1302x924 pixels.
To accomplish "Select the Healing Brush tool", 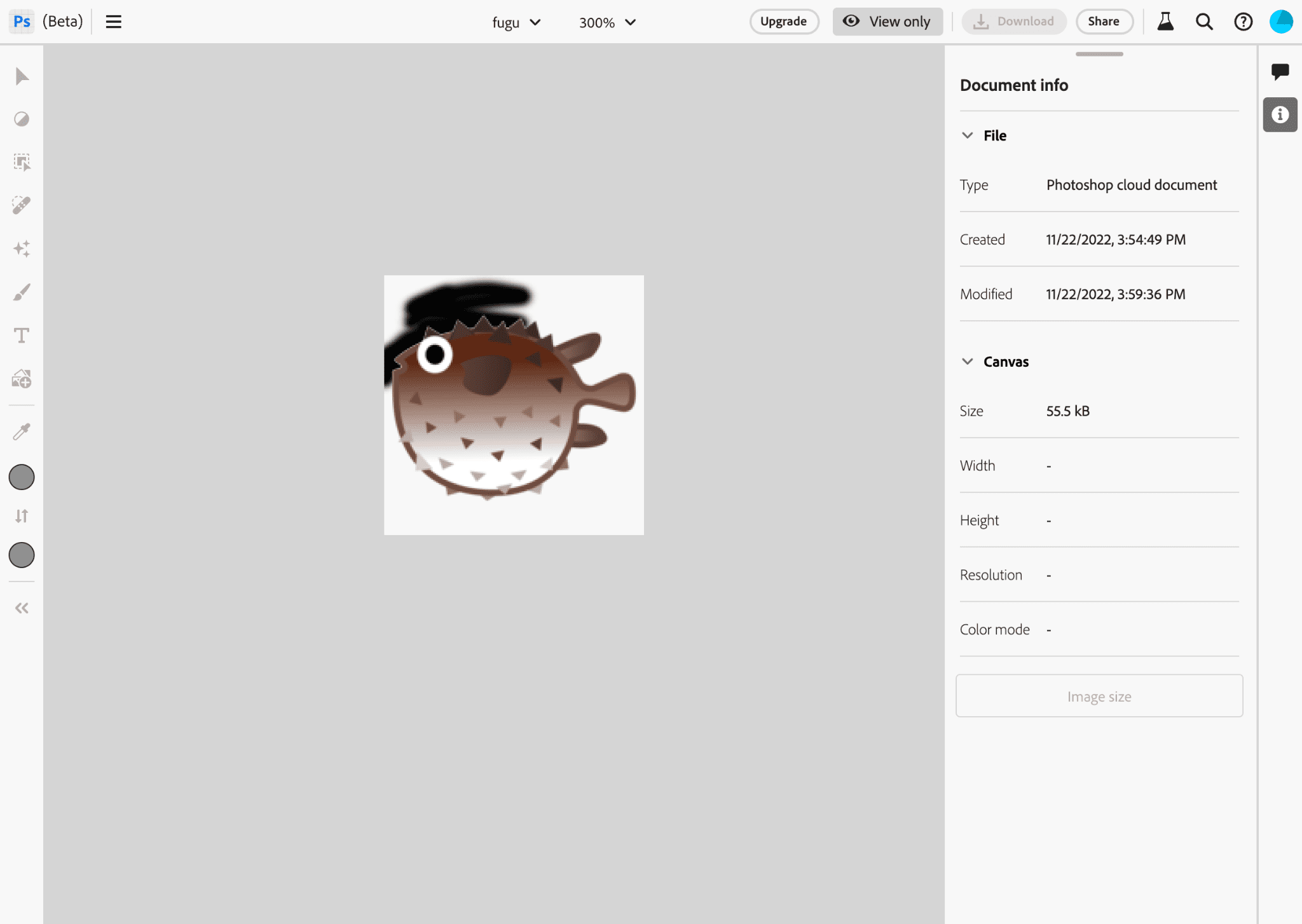I will point(22,205).
